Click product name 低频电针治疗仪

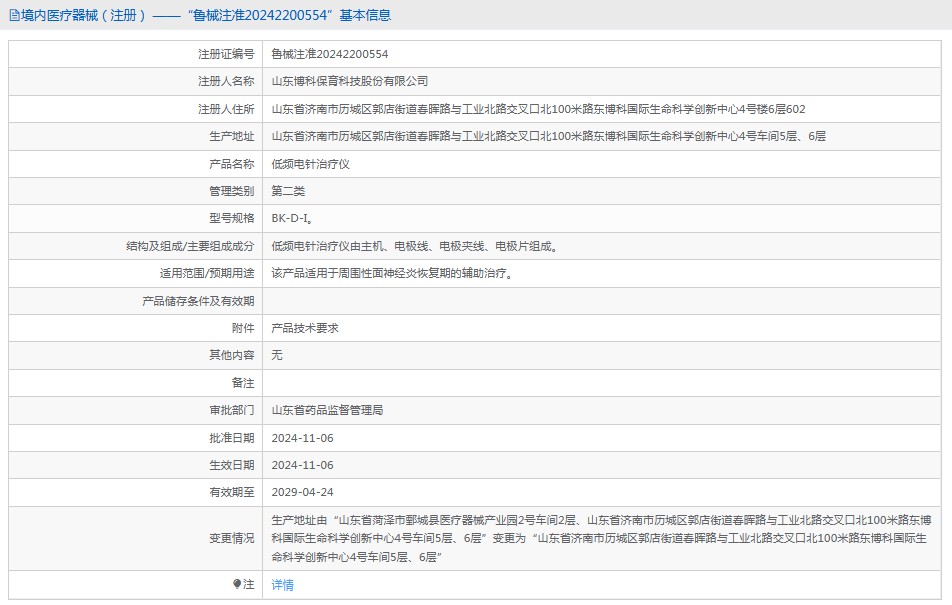pyautogui.click(x=310, y=164)
